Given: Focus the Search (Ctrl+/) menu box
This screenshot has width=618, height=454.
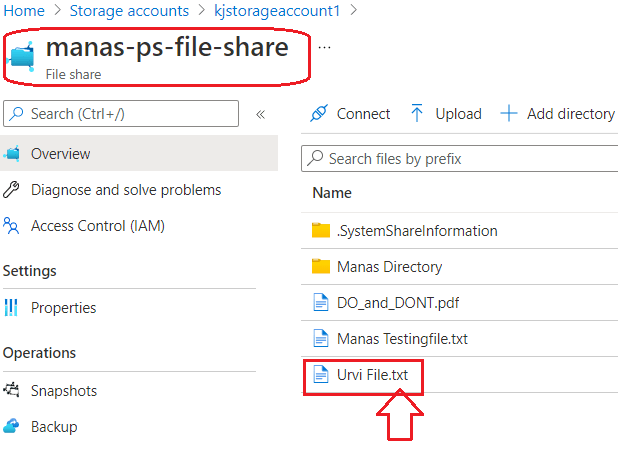Looking at the screenshot, I should pos(121,114).
